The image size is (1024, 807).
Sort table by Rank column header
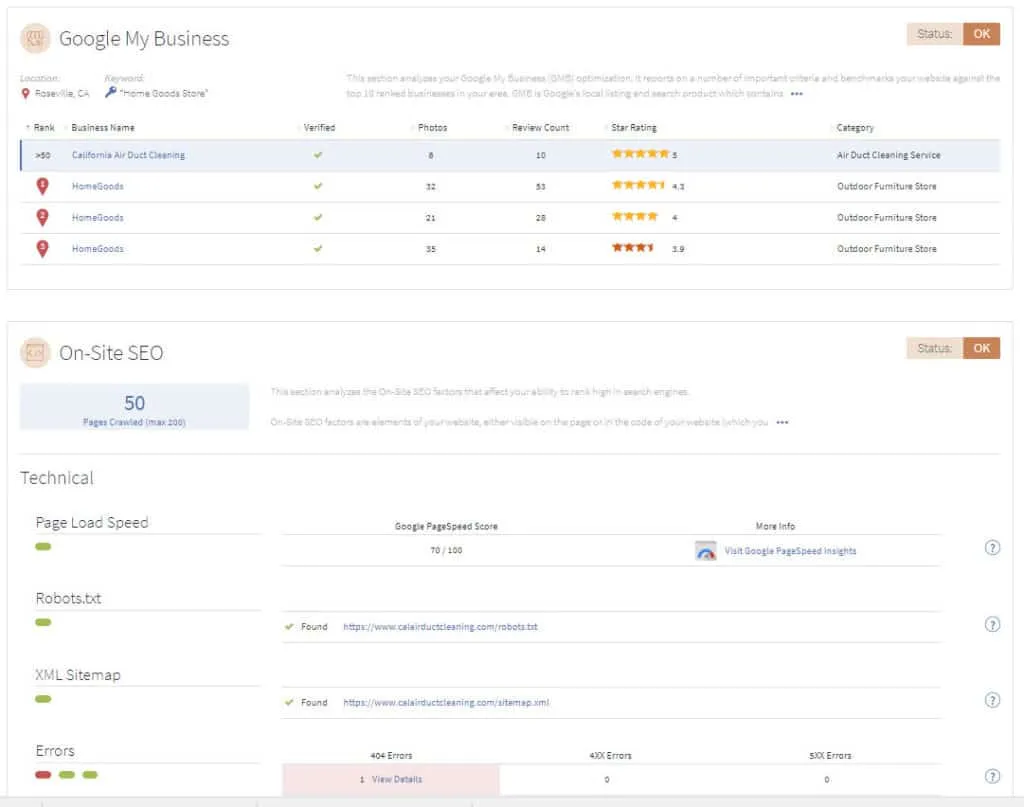click(x=43, y=128)
